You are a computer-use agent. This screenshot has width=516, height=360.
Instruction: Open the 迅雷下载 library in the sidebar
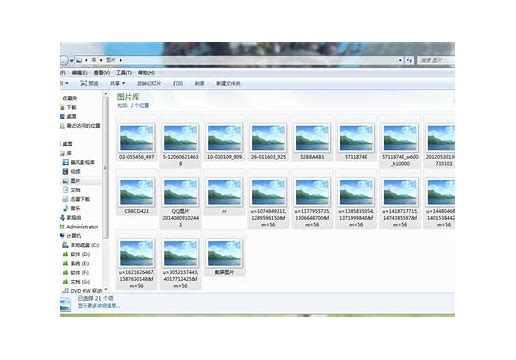(76, 199)
